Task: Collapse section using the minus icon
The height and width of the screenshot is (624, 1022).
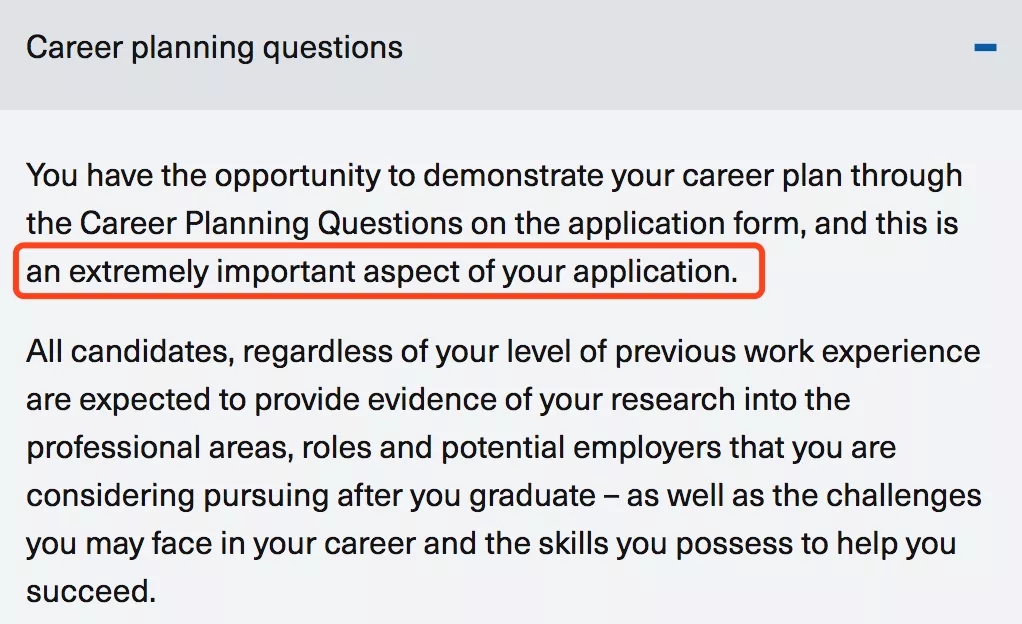Action: (x=985, y=48)
